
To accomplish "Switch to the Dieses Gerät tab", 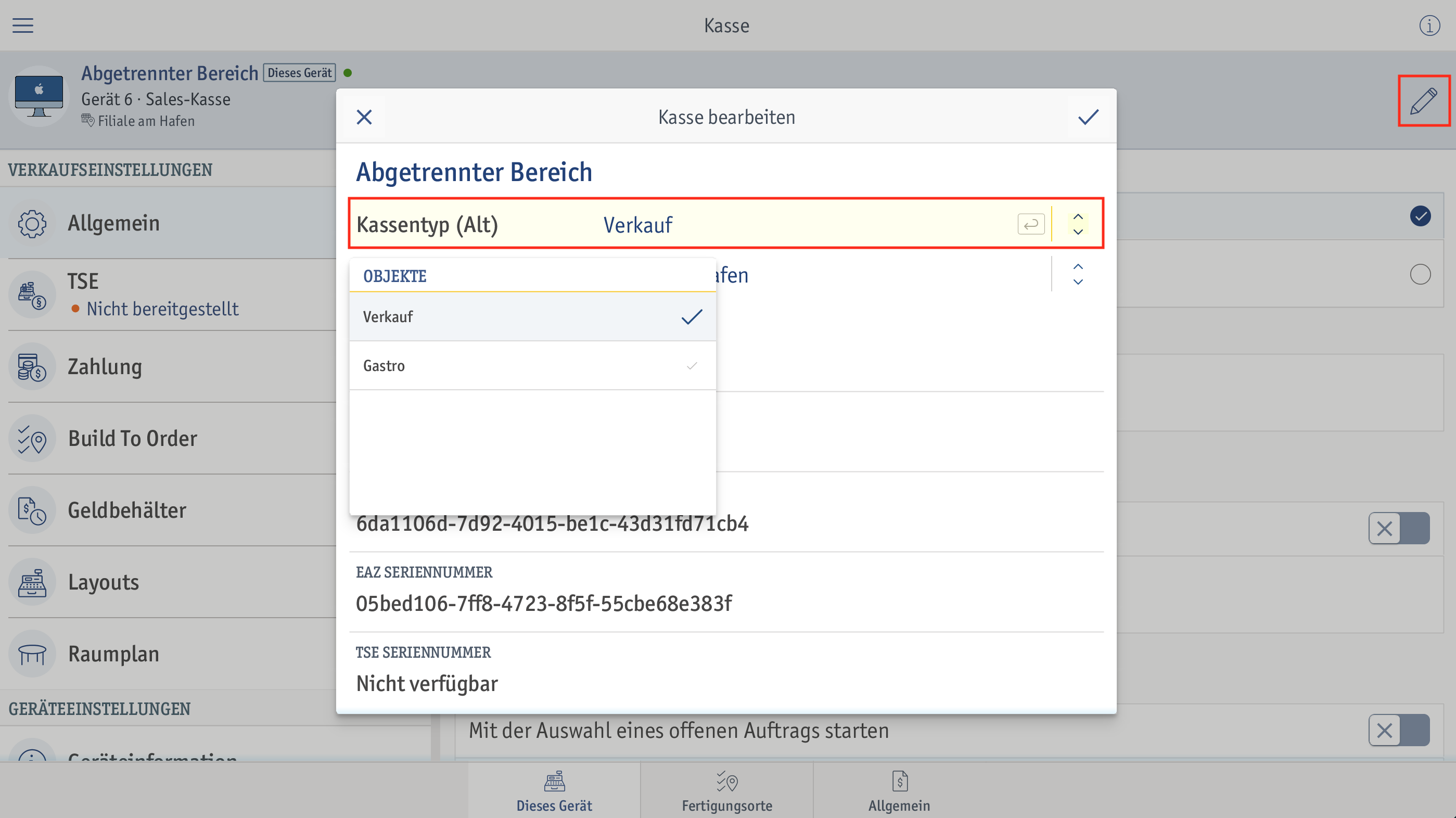I will click(554, 791).
